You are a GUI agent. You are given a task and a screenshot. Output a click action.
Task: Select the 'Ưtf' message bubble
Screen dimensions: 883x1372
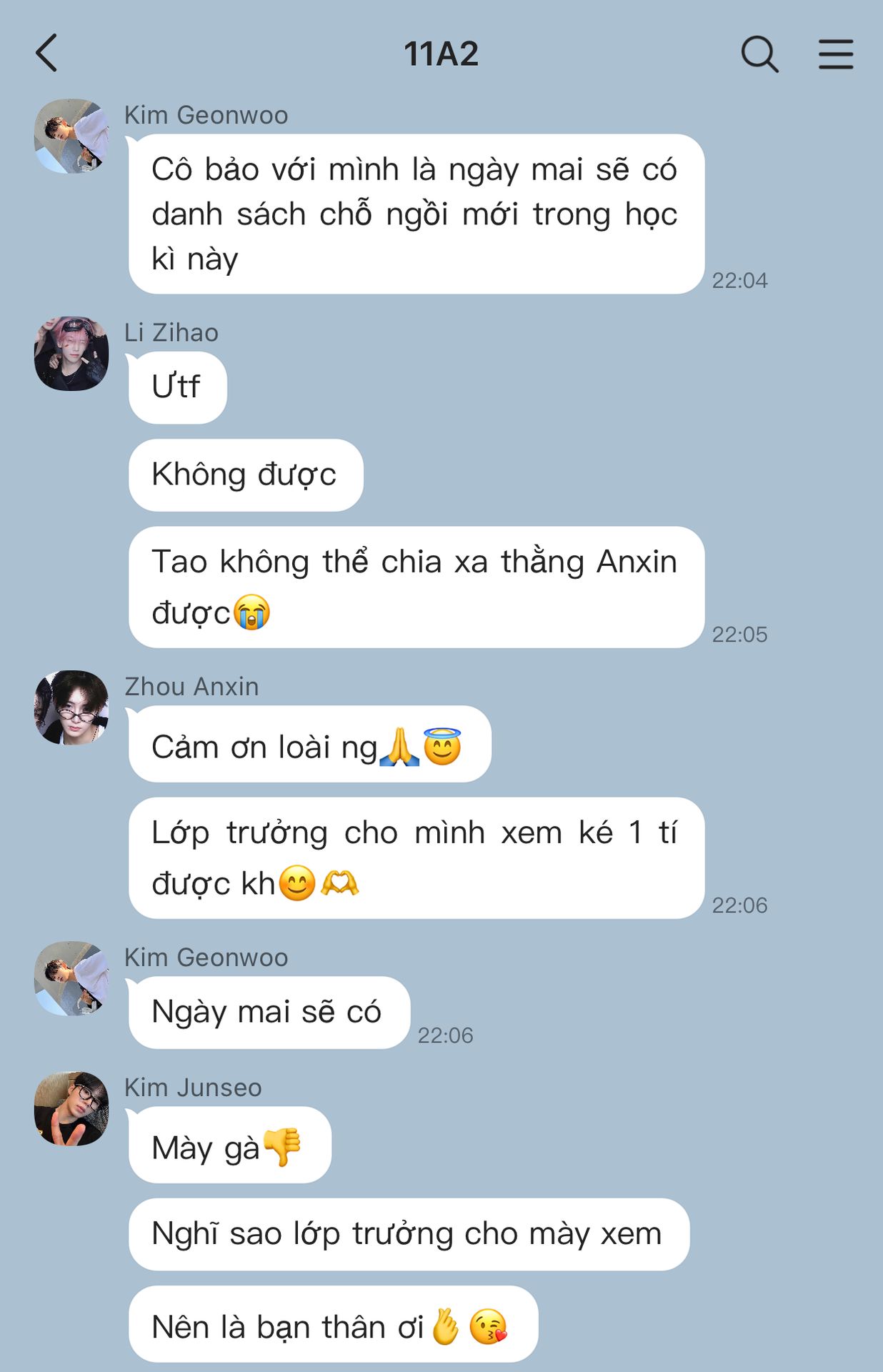[x=177, y=387]
